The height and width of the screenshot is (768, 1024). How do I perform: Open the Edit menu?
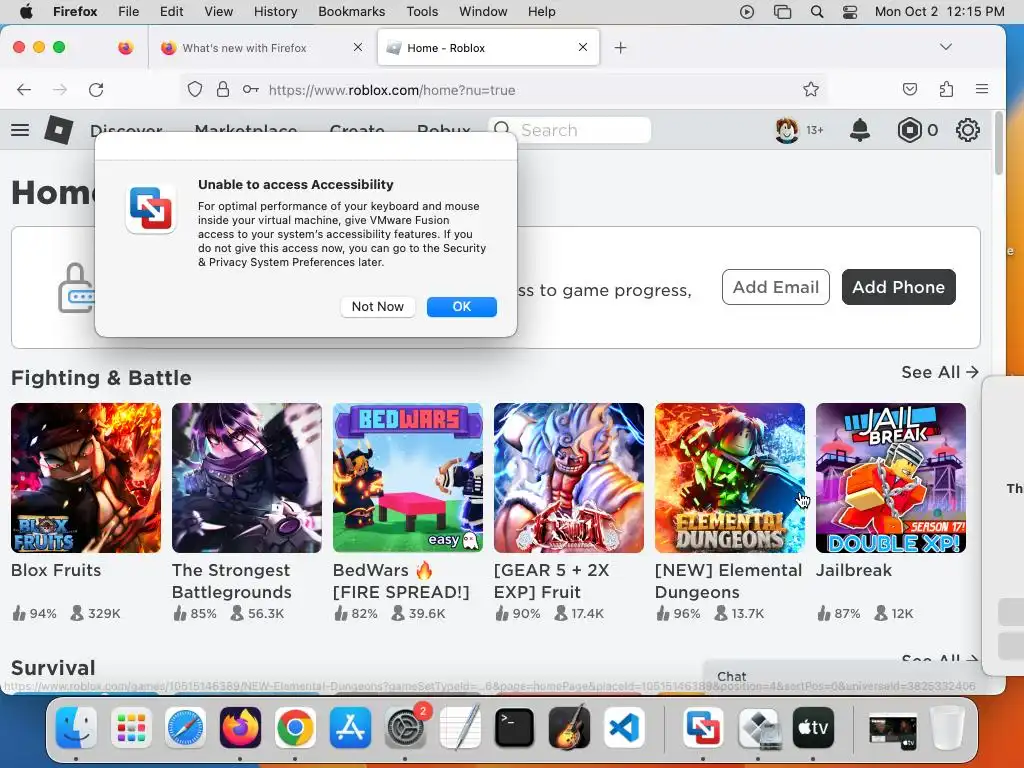pos(171,12)
